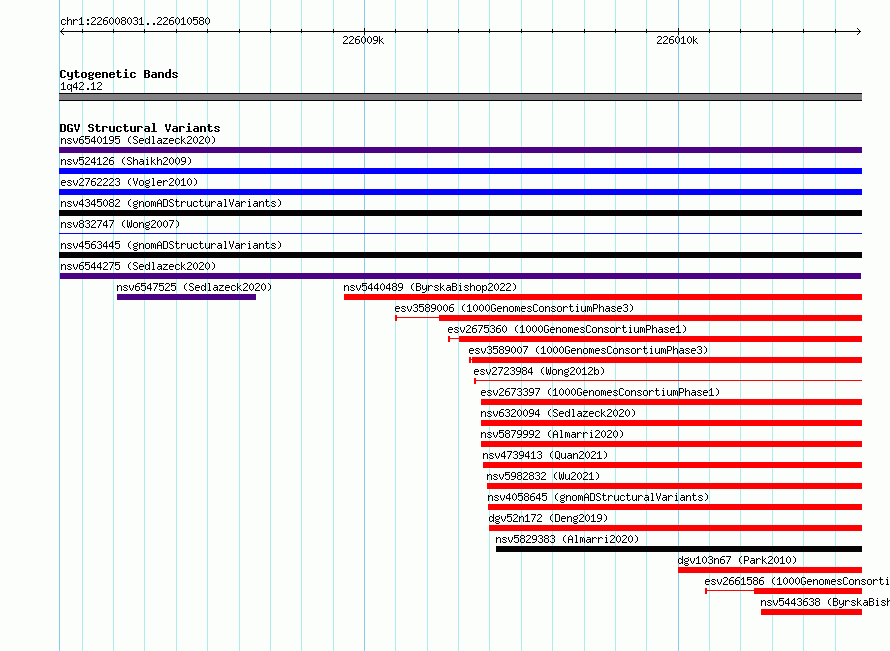This screenshot has height=651, width=890.
Task: Click the black bar under nsv5829383
Action: 679,549
